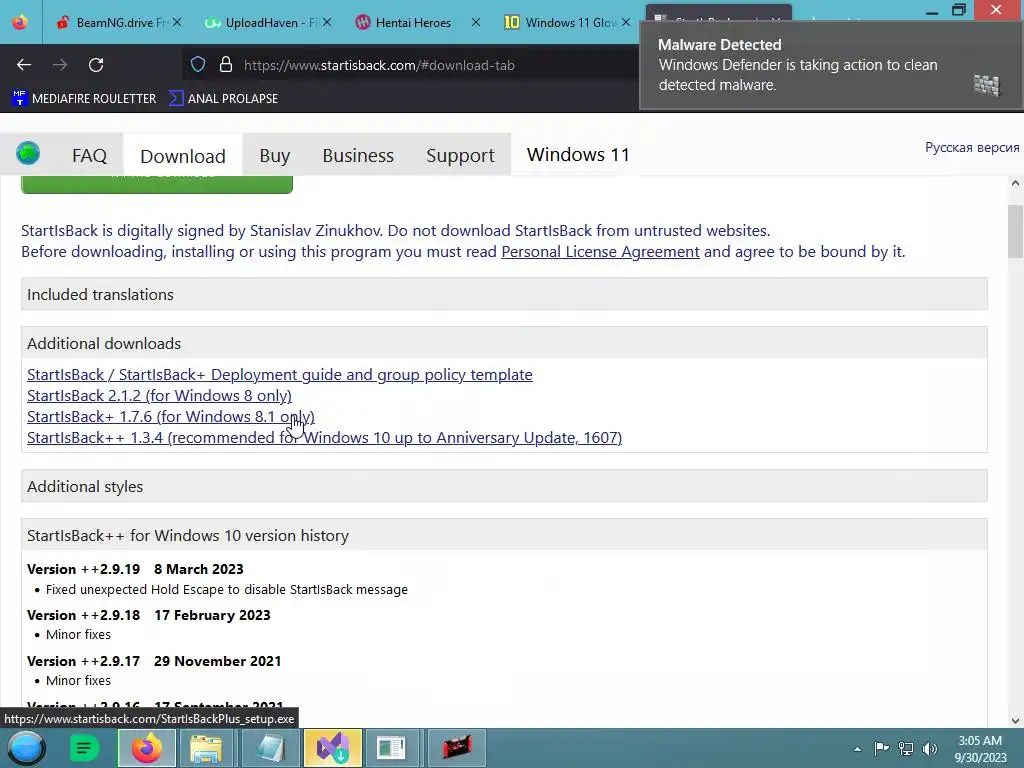The width and height of the screenshot is (1024, 768).
Task: Open the Visual Studio Installer taskbar icon
Action: 332,748
